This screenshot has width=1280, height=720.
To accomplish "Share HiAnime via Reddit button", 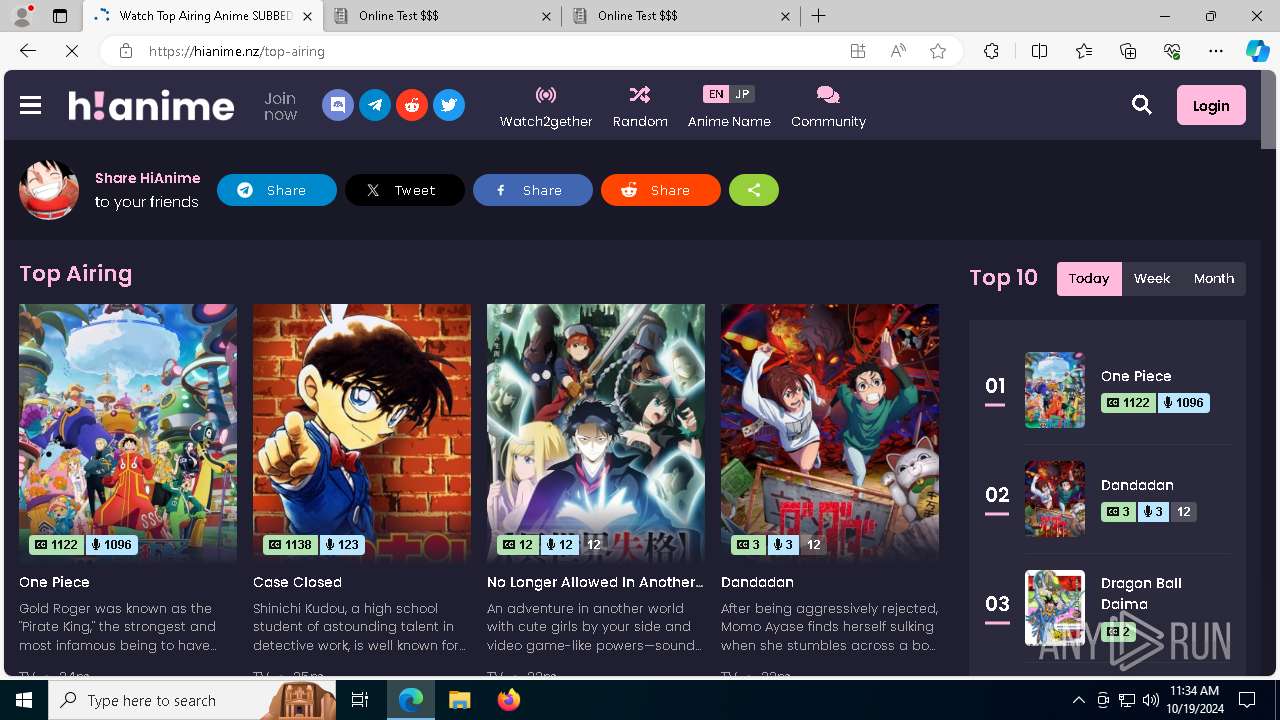I will click(x=661, y=190).
